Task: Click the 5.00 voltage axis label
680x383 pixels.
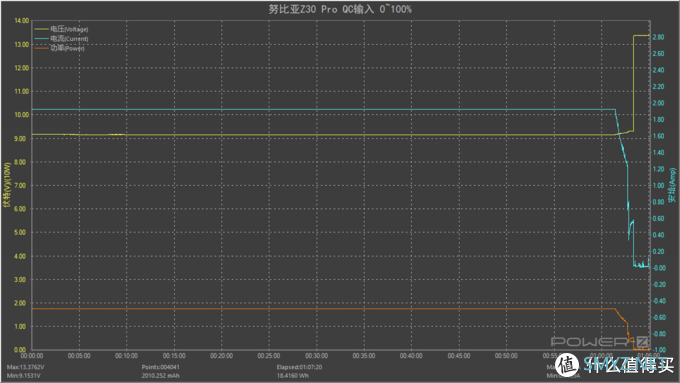Action: tap(20, 232)
